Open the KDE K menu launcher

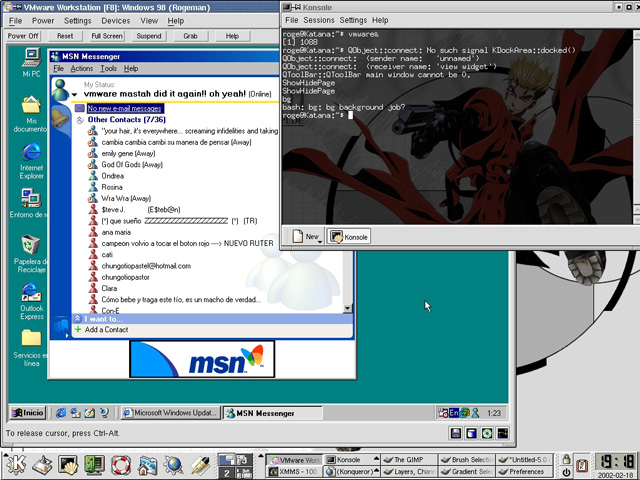pos(15,465)
